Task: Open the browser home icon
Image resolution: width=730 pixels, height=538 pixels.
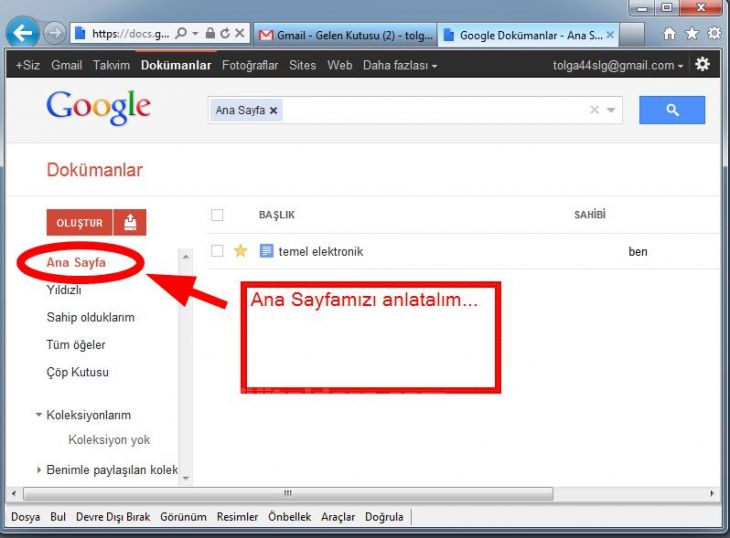Action: coord(669,34)
